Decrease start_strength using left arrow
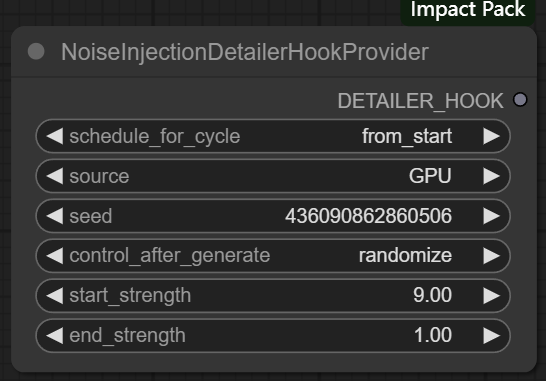 click(x=55, y=295)
